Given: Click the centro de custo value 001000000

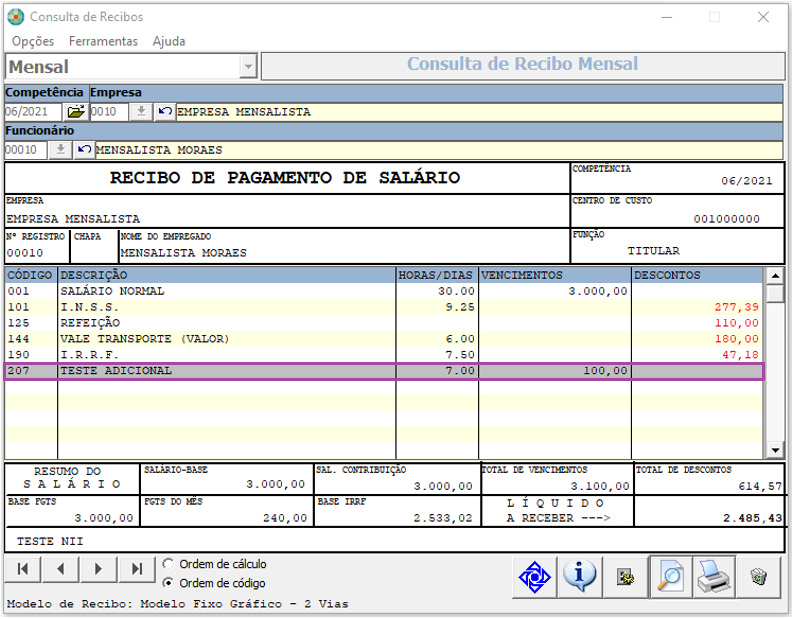Looking at the screenshot, I should [x=726, y=219].
